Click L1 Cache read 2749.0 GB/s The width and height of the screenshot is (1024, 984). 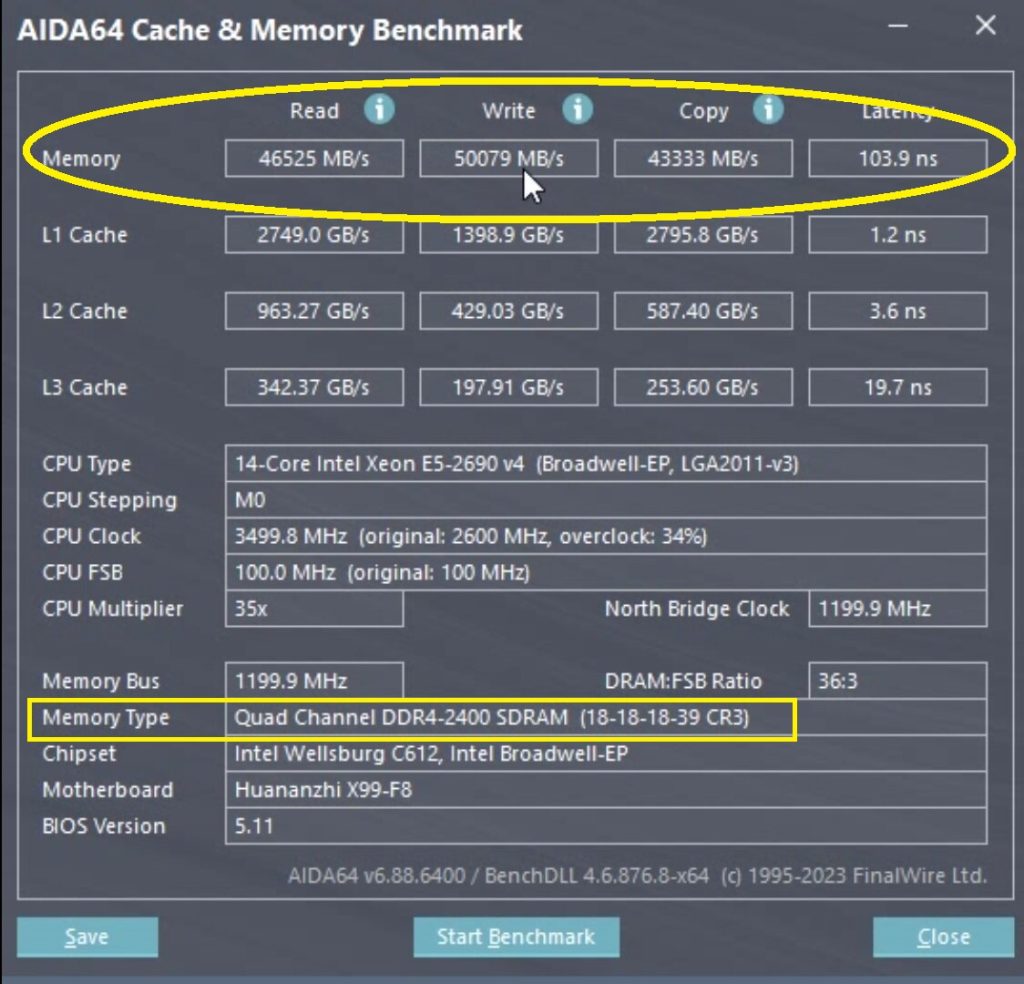(x=314, y=235)
